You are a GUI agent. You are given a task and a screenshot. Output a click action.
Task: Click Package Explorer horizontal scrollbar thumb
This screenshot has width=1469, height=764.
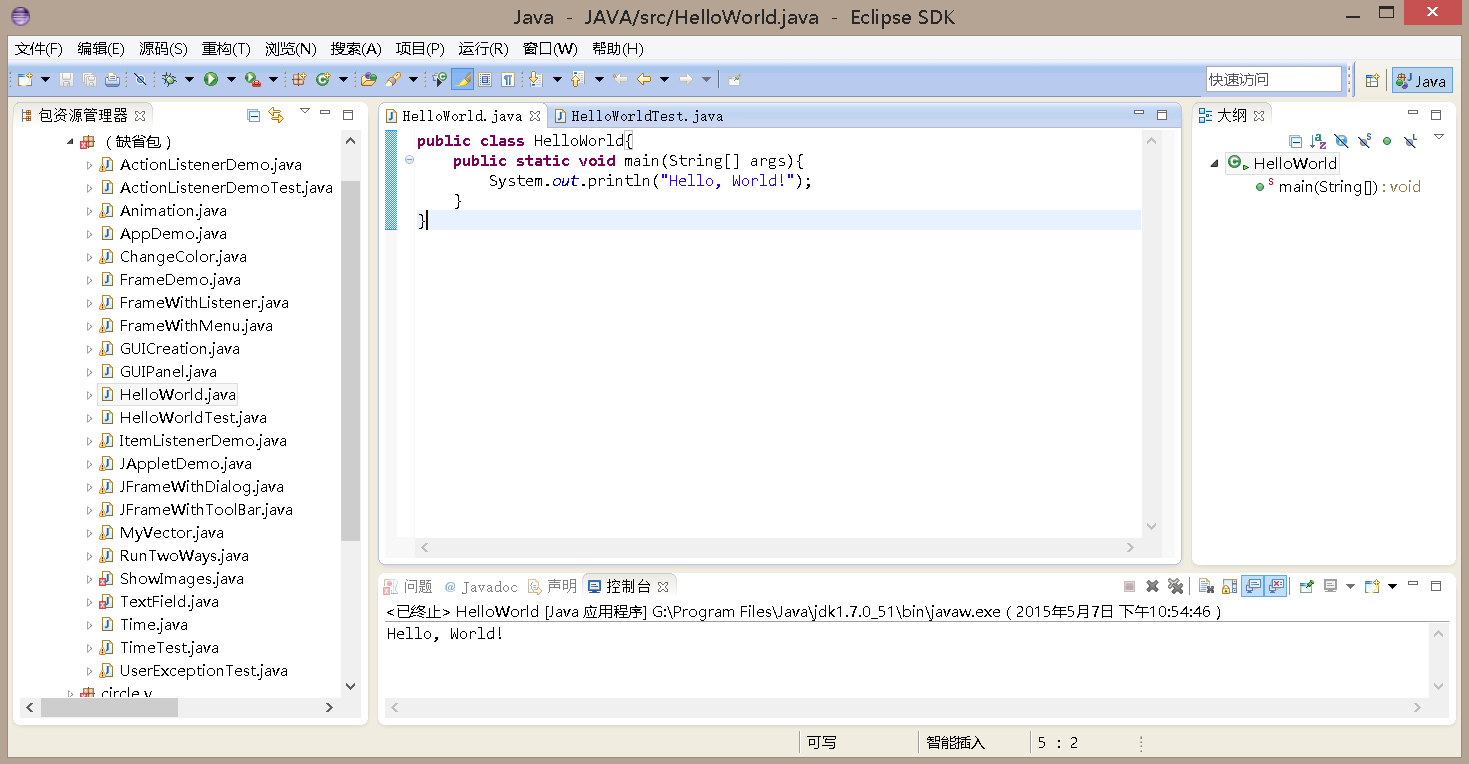109,707
